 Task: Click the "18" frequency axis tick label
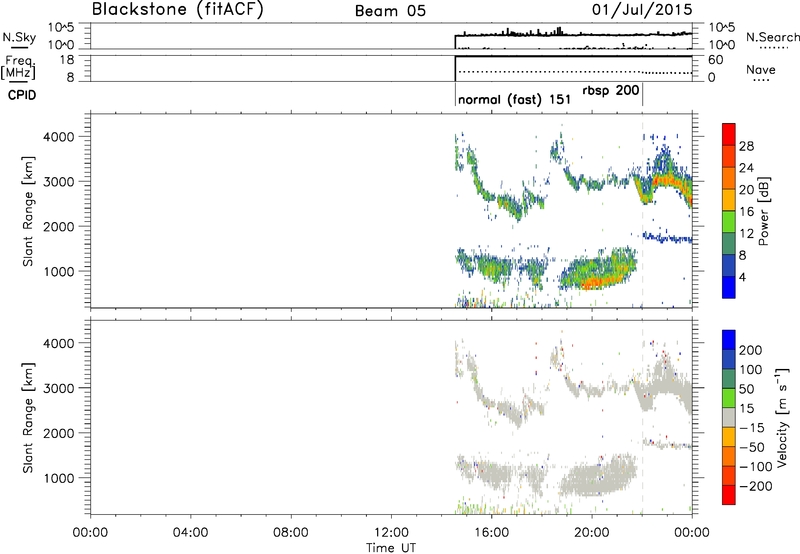click(x=67, y=60)
